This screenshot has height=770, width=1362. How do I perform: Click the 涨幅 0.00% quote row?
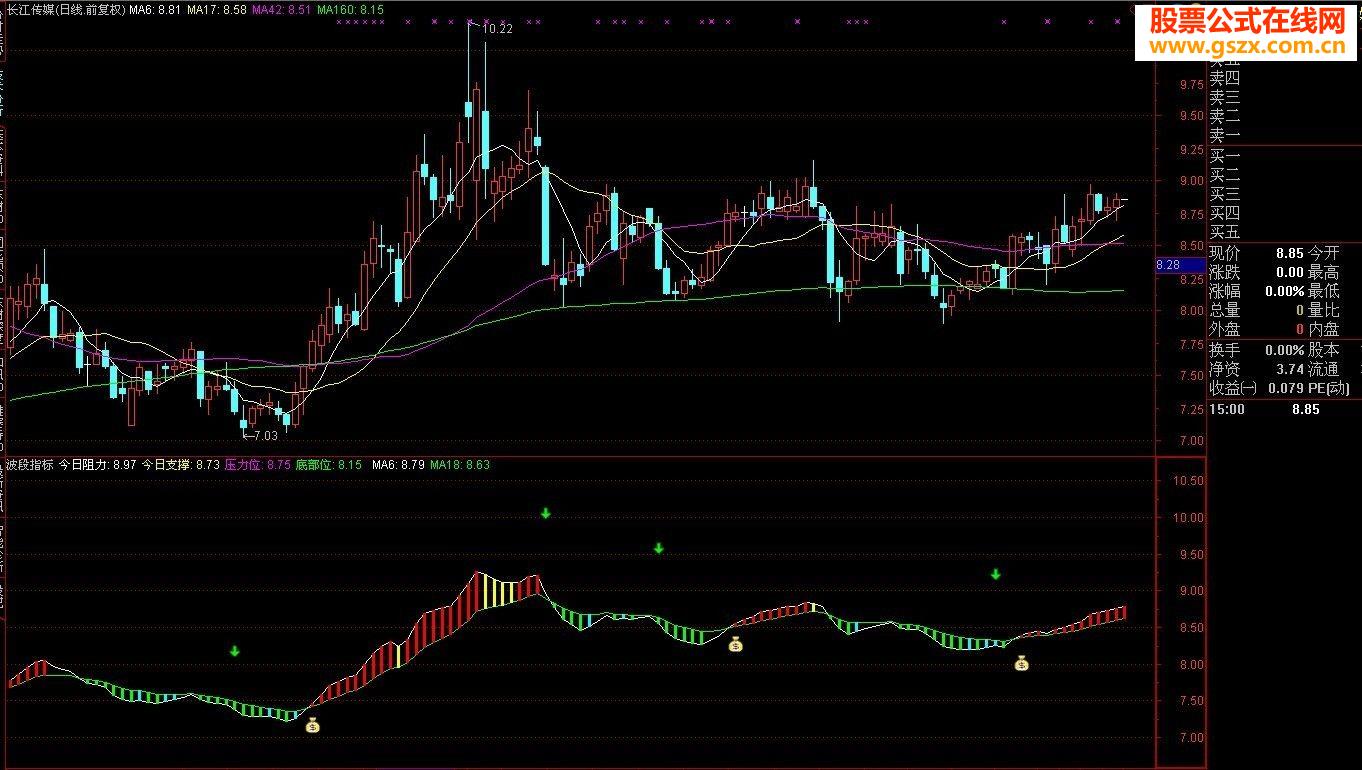(1257, 291)
